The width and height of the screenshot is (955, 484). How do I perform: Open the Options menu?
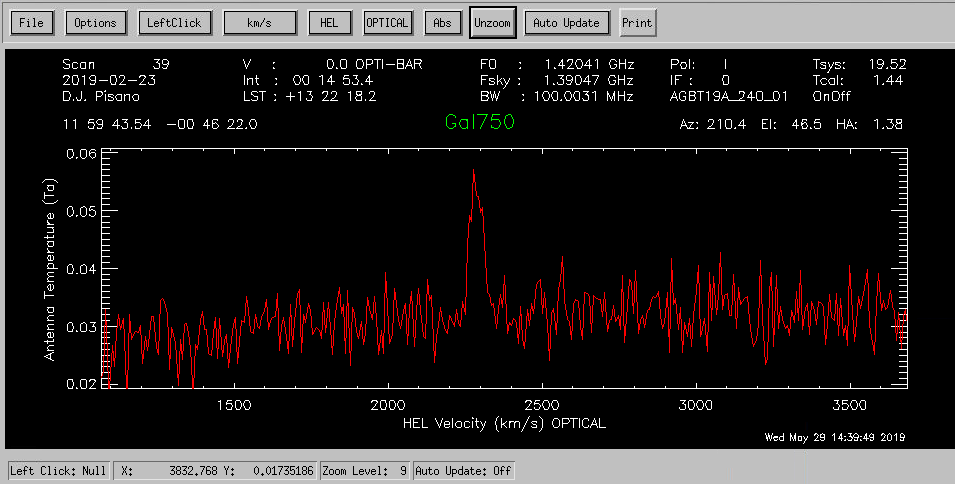point(96,23)
